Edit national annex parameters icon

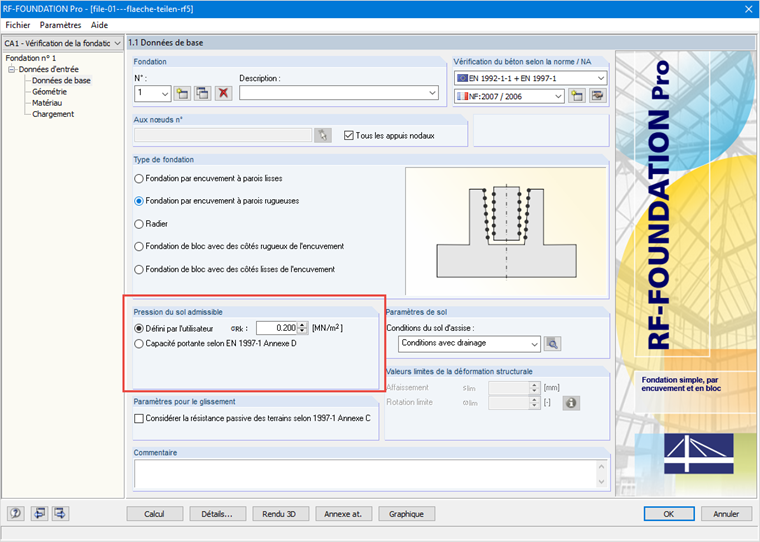pyautogui.click(x=598, y=96)
